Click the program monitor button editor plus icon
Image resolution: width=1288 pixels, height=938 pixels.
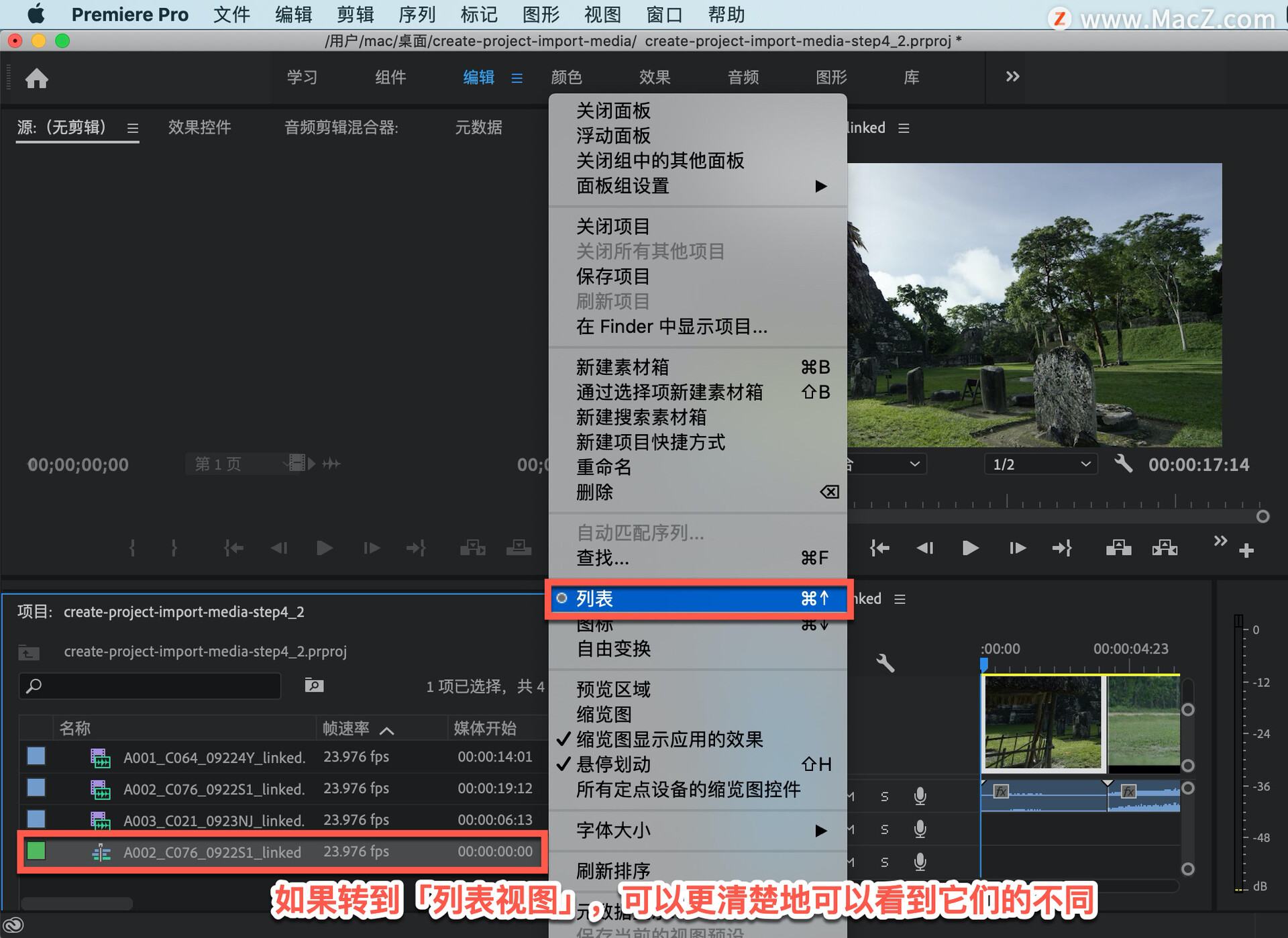point(1246,551)
